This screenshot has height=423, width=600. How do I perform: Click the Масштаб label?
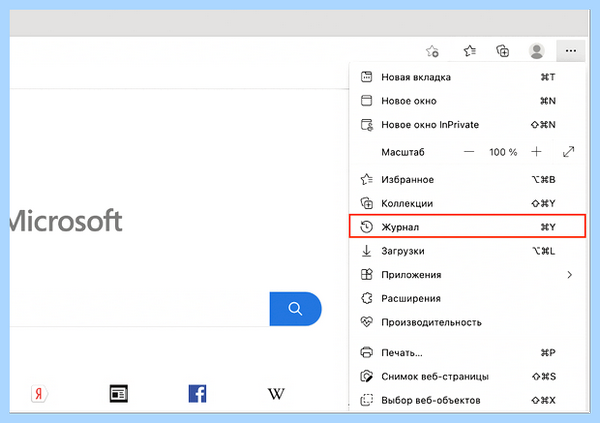click(403, 152)
